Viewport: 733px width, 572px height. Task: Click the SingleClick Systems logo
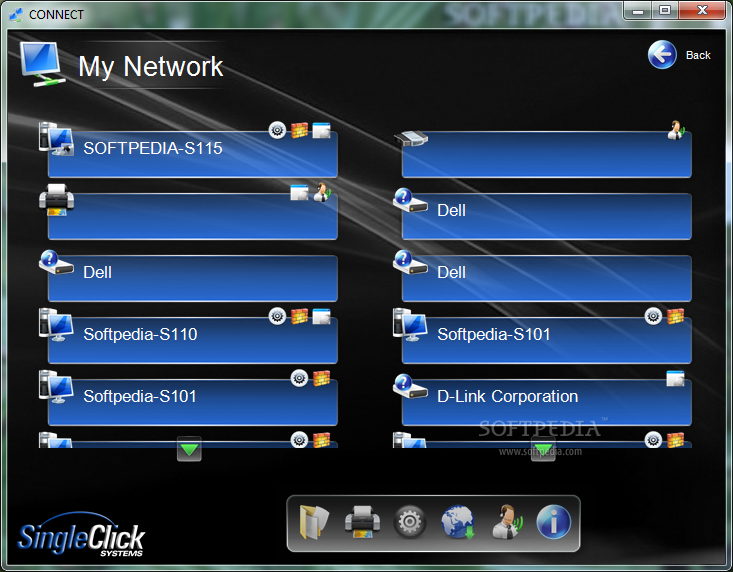tap(81, 535)
